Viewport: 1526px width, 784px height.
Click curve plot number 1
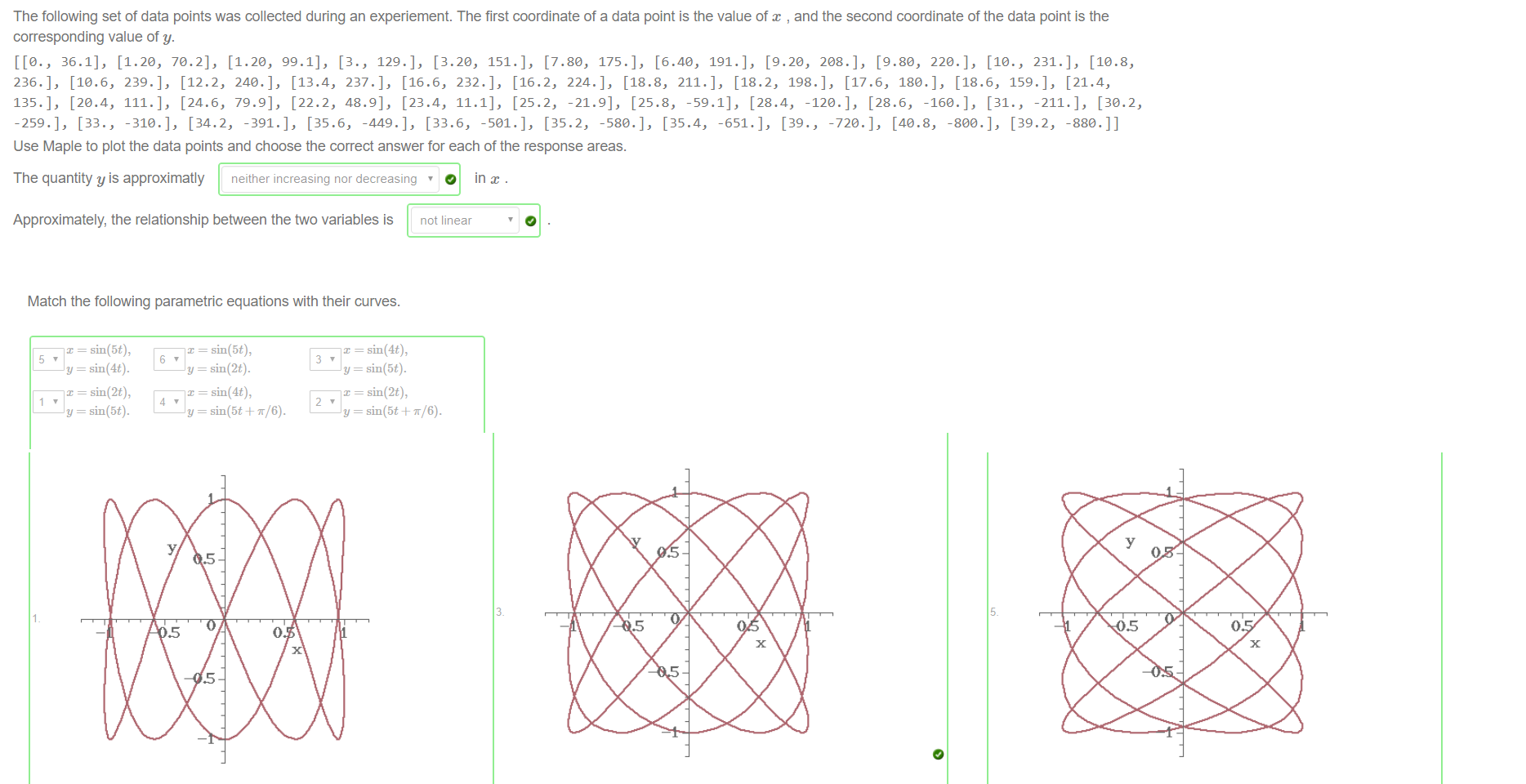tap(225, 619)
